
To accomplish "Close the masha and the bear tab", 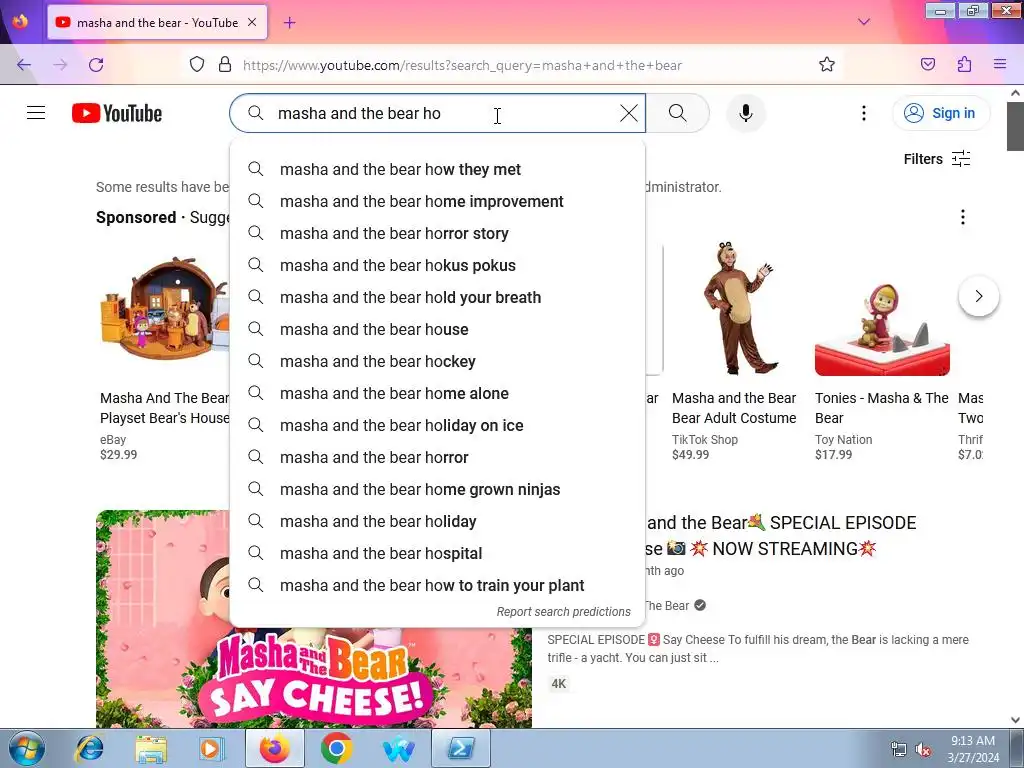I will (252, 22).
